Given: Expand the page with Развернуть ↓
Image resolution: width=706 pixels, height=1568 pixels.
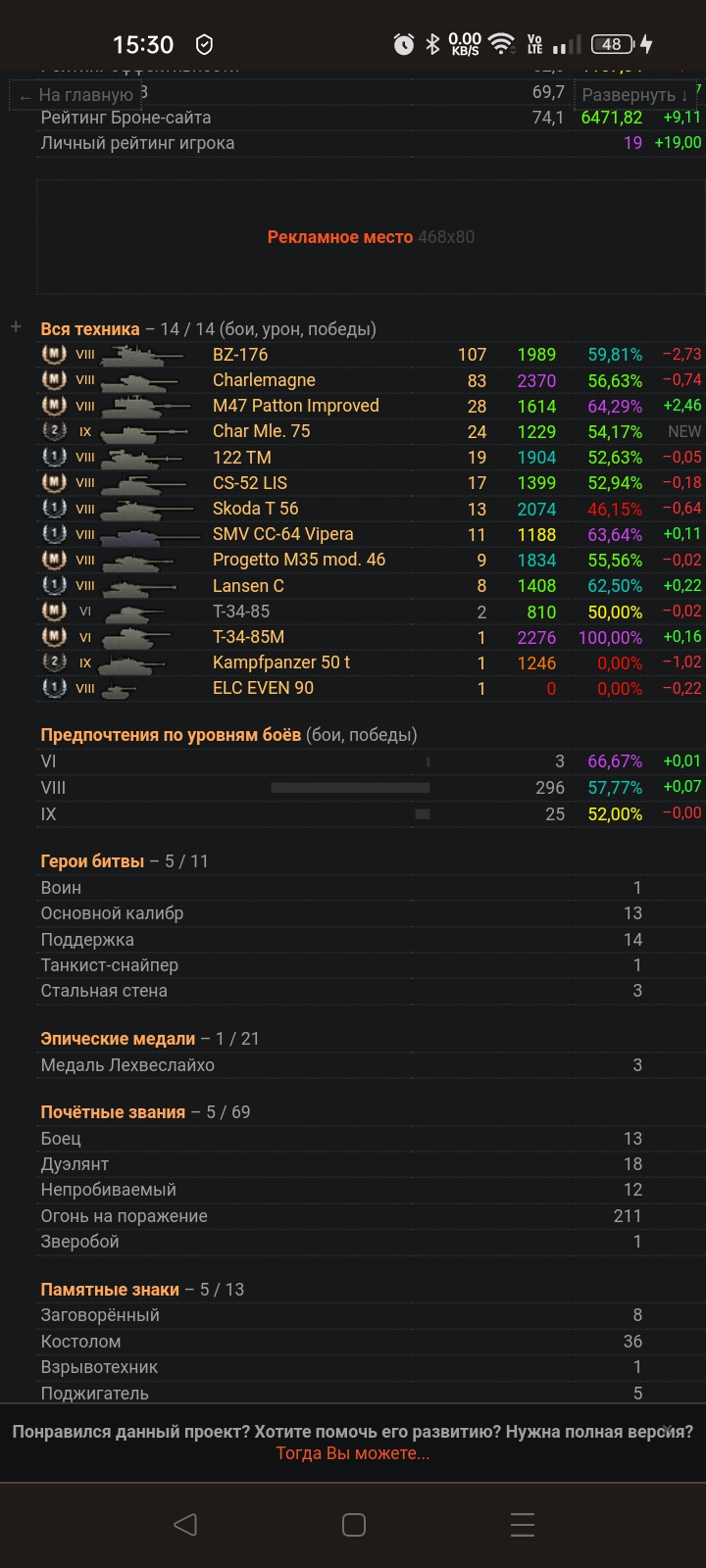Looking at the screenshot, I should click(x=634, y=95).
